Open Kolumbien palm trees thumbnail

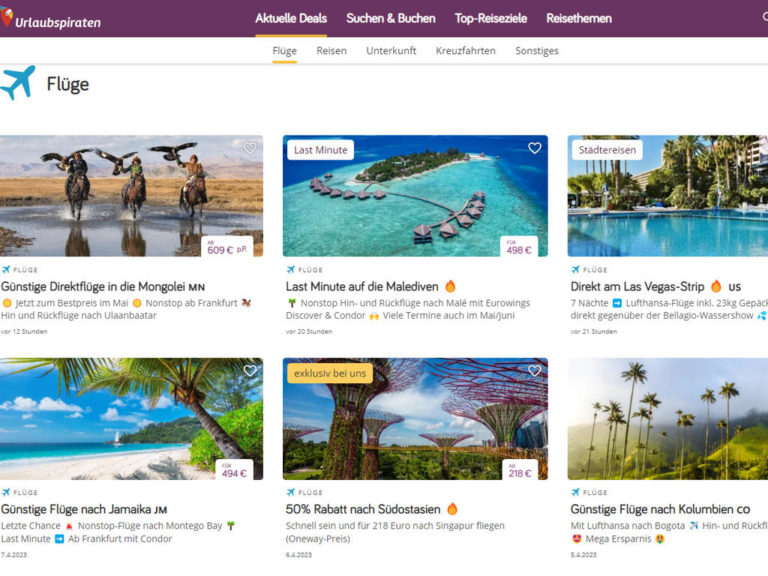tap(668, 419)
